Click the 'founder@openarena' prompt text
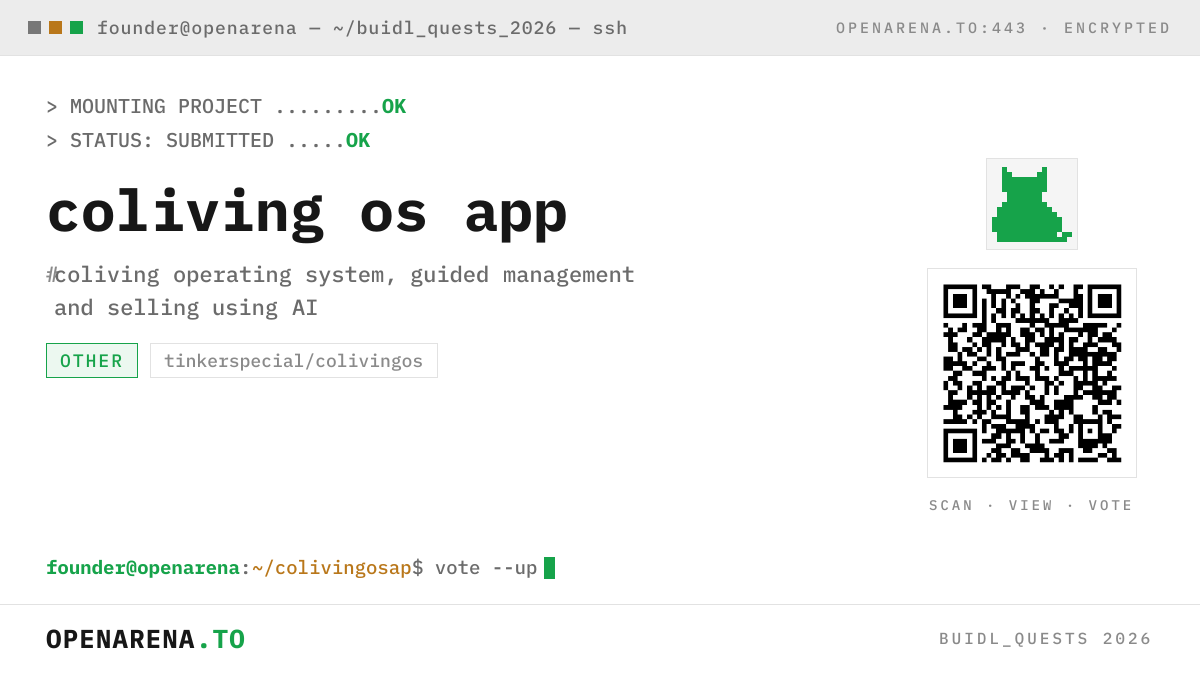This screenshot has width=1200, height=675. [x=143, y=568]
